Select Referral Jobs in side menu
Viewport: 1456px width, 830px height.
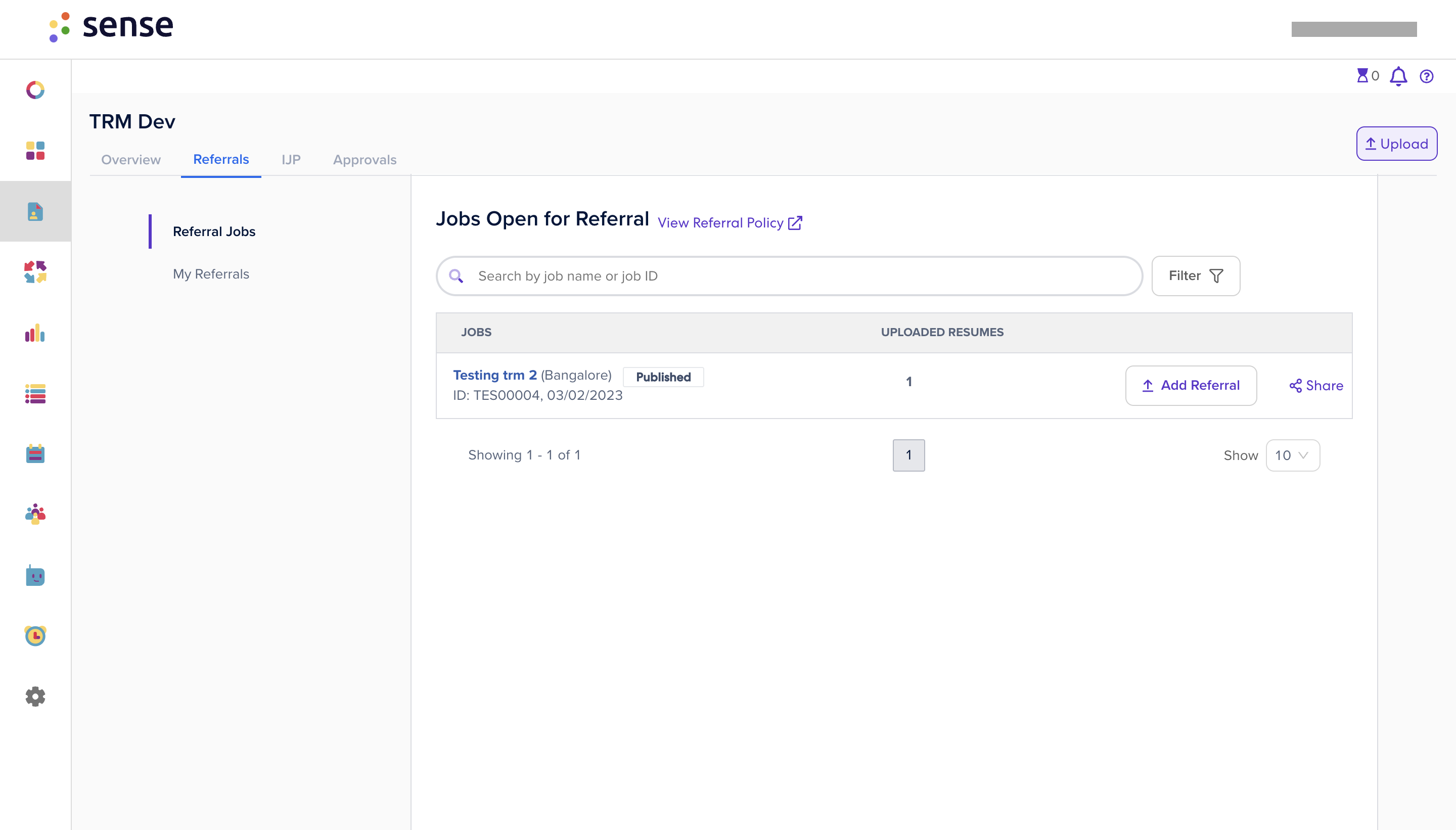click(214, 232)
